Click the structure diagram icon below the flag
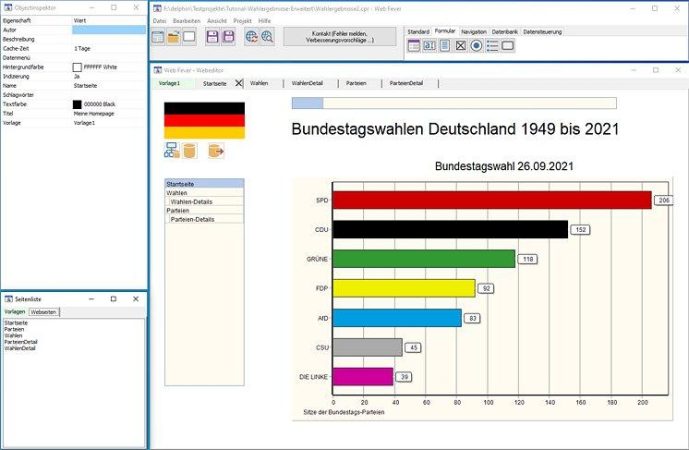 (x=172, y=151)
